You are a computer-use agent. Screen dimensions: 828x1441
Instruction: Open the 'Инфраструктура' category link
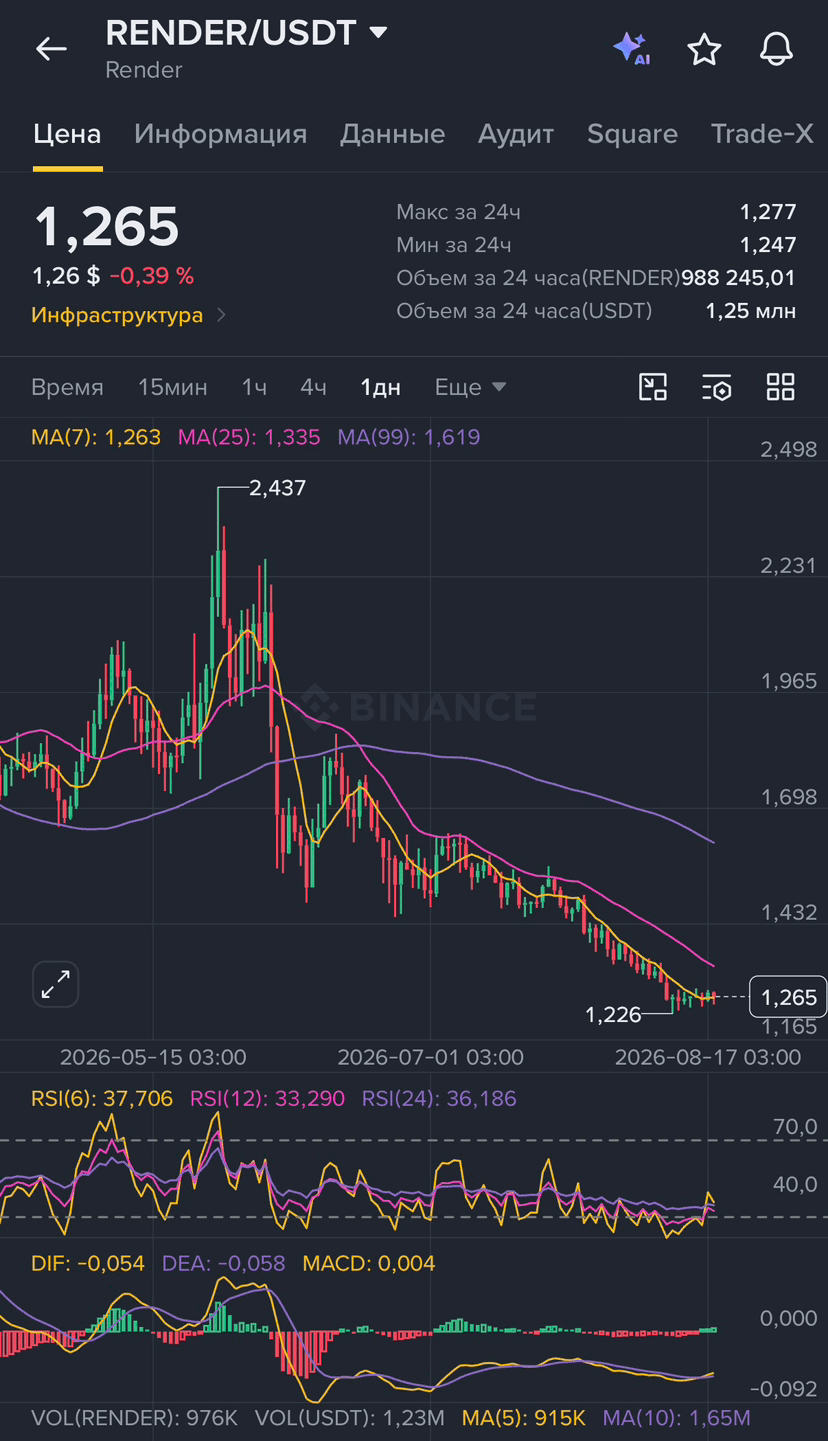(129, 315)
